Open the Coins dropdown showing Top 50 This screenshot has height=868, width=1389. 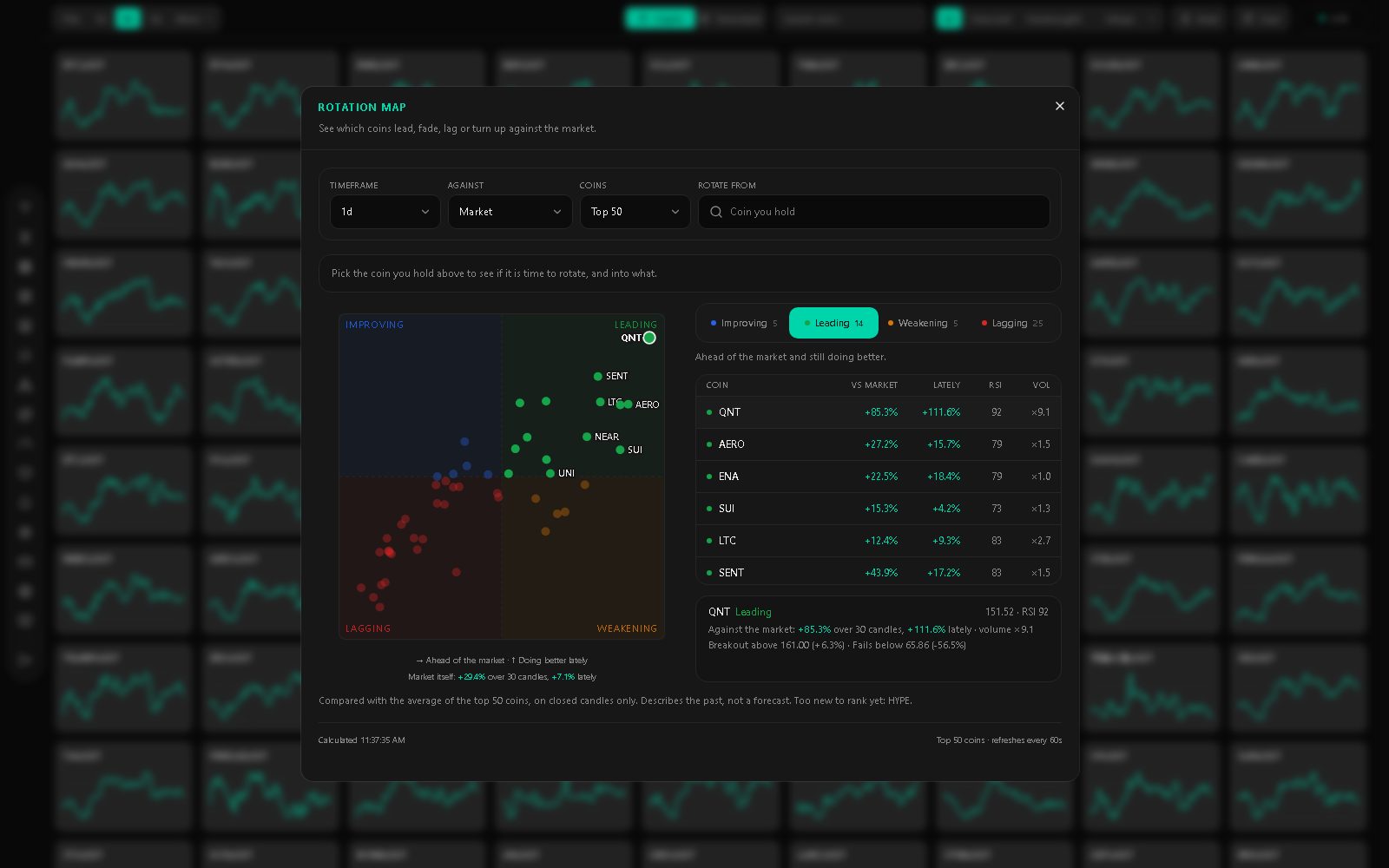point(635,212)
